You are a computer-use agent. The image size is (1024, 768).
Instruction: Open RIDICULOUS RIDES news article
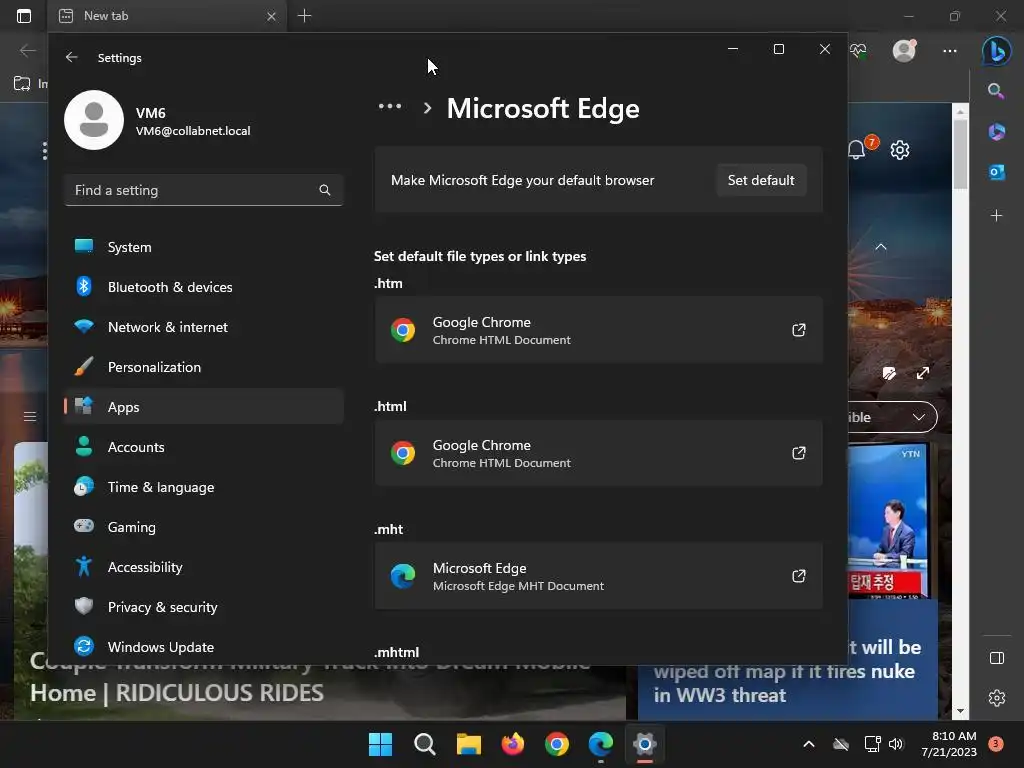pos(176,693)
